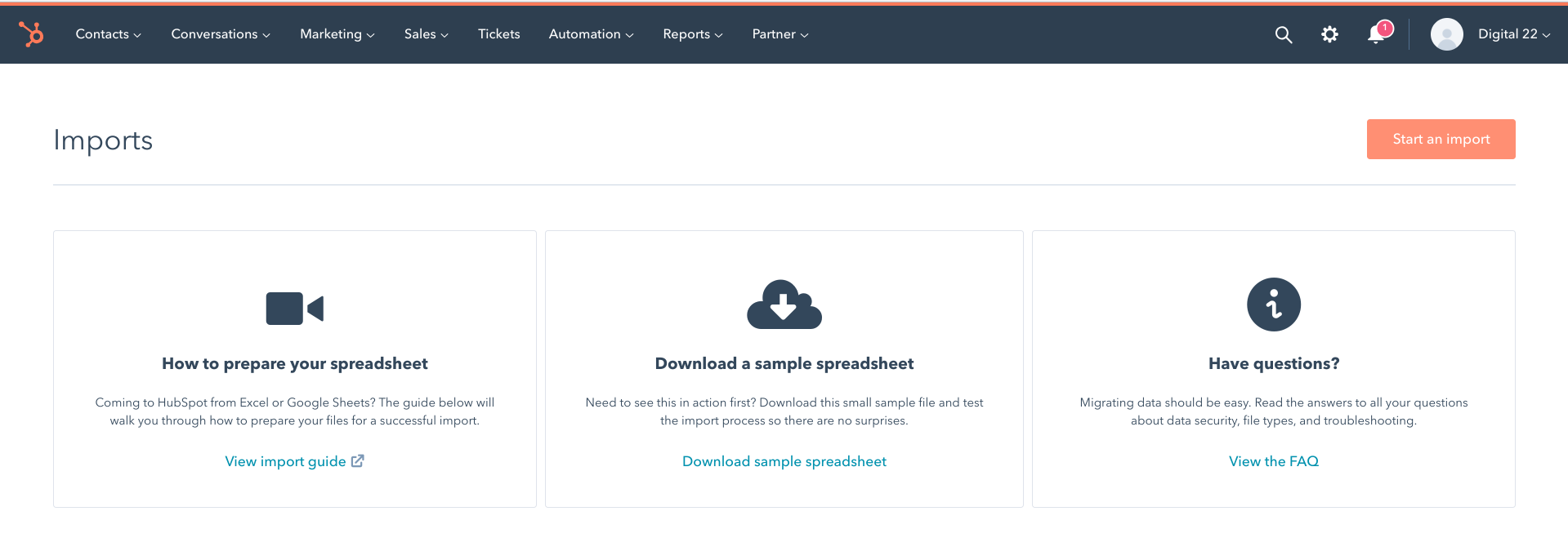Open the Digital 22 account menu
Image resolution: width=1568 pixels, height=538 pixels.
(x=1513, y=34)
